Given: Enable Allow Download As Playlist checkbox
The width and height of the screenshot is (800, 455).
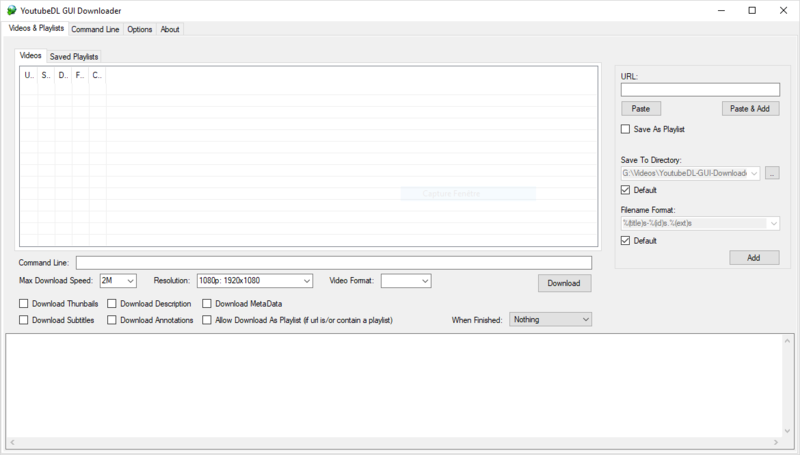Looking at the screenshot, I should pyautogui.click(x=207, y=320).
